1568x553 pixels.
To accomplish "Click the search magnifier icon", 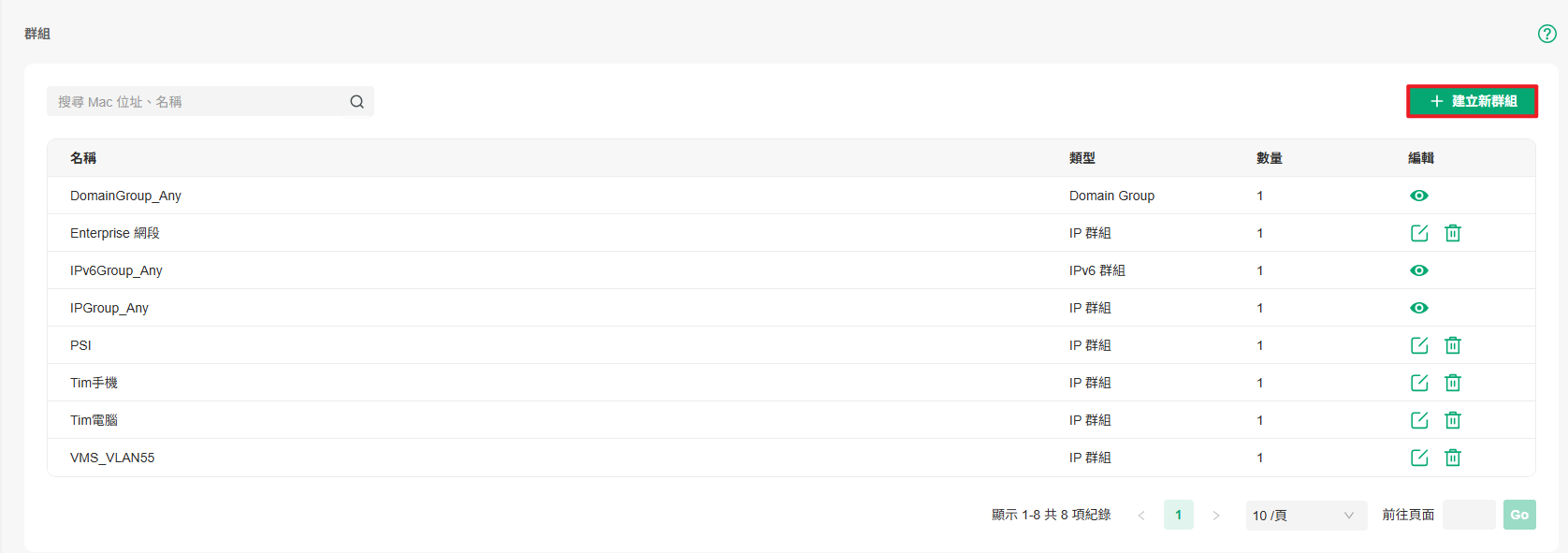I will tap(357, 102).
